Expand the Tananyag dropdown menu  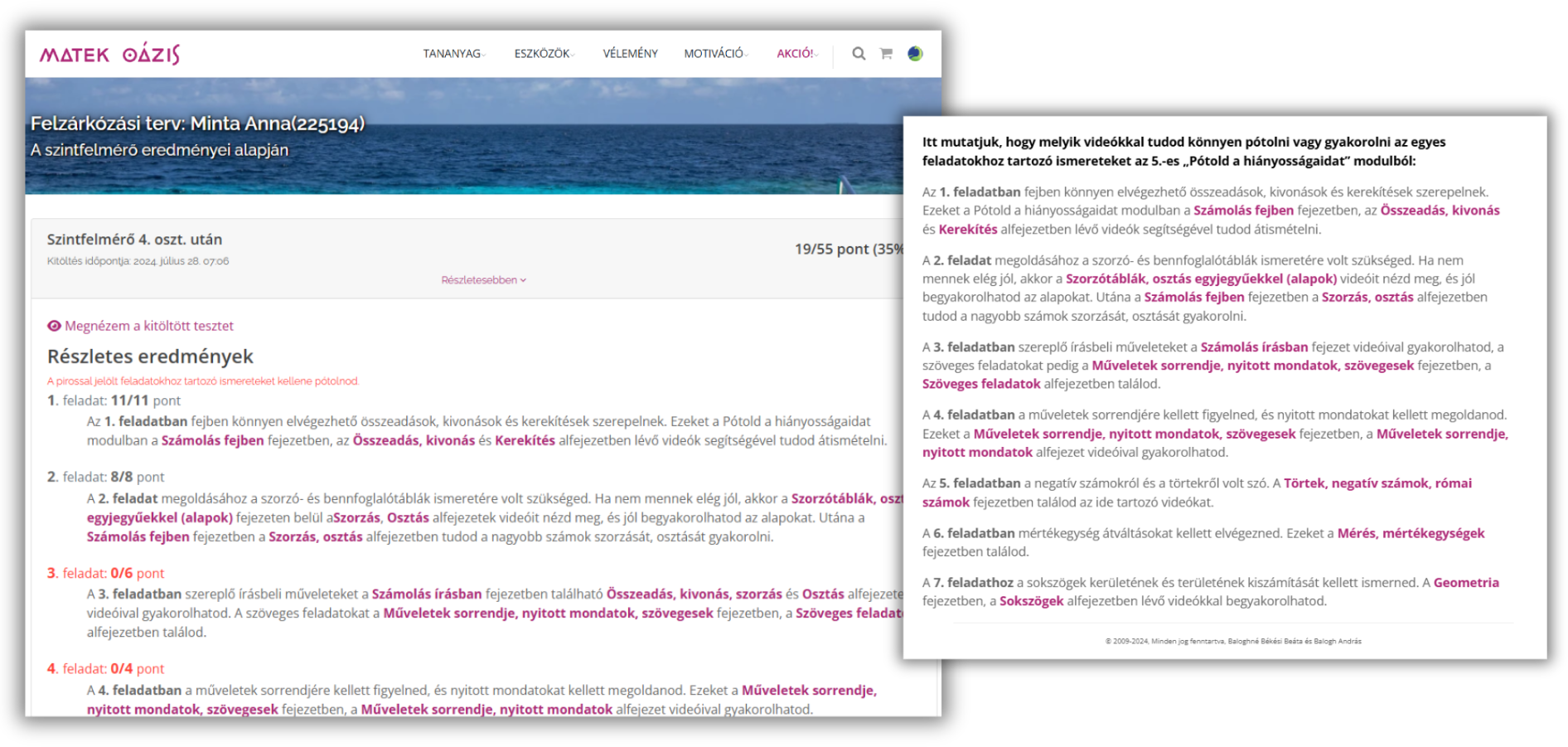[453, 54]
